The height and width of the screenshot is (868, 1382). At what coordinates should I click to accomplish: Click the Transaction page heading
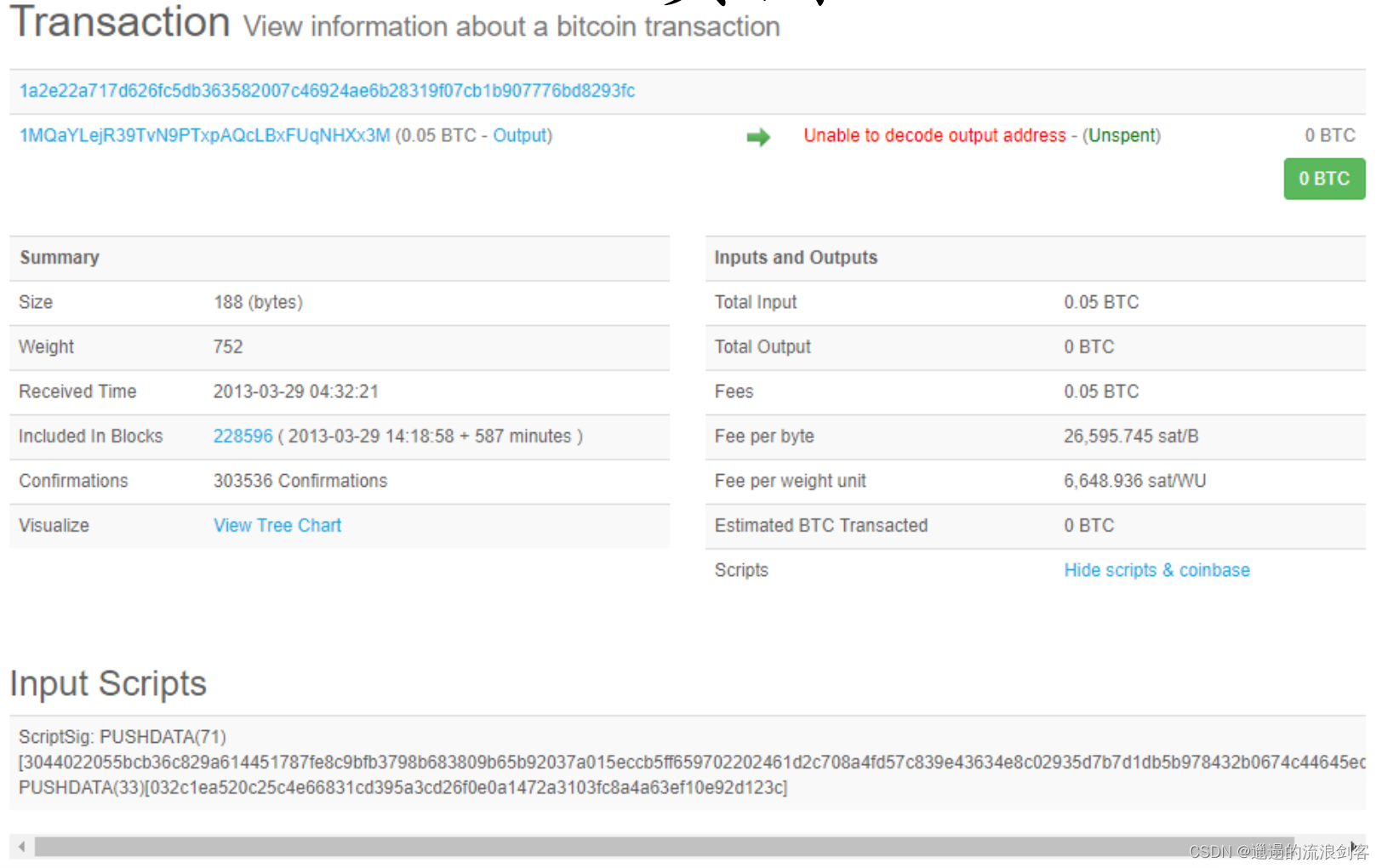point(120,22)
